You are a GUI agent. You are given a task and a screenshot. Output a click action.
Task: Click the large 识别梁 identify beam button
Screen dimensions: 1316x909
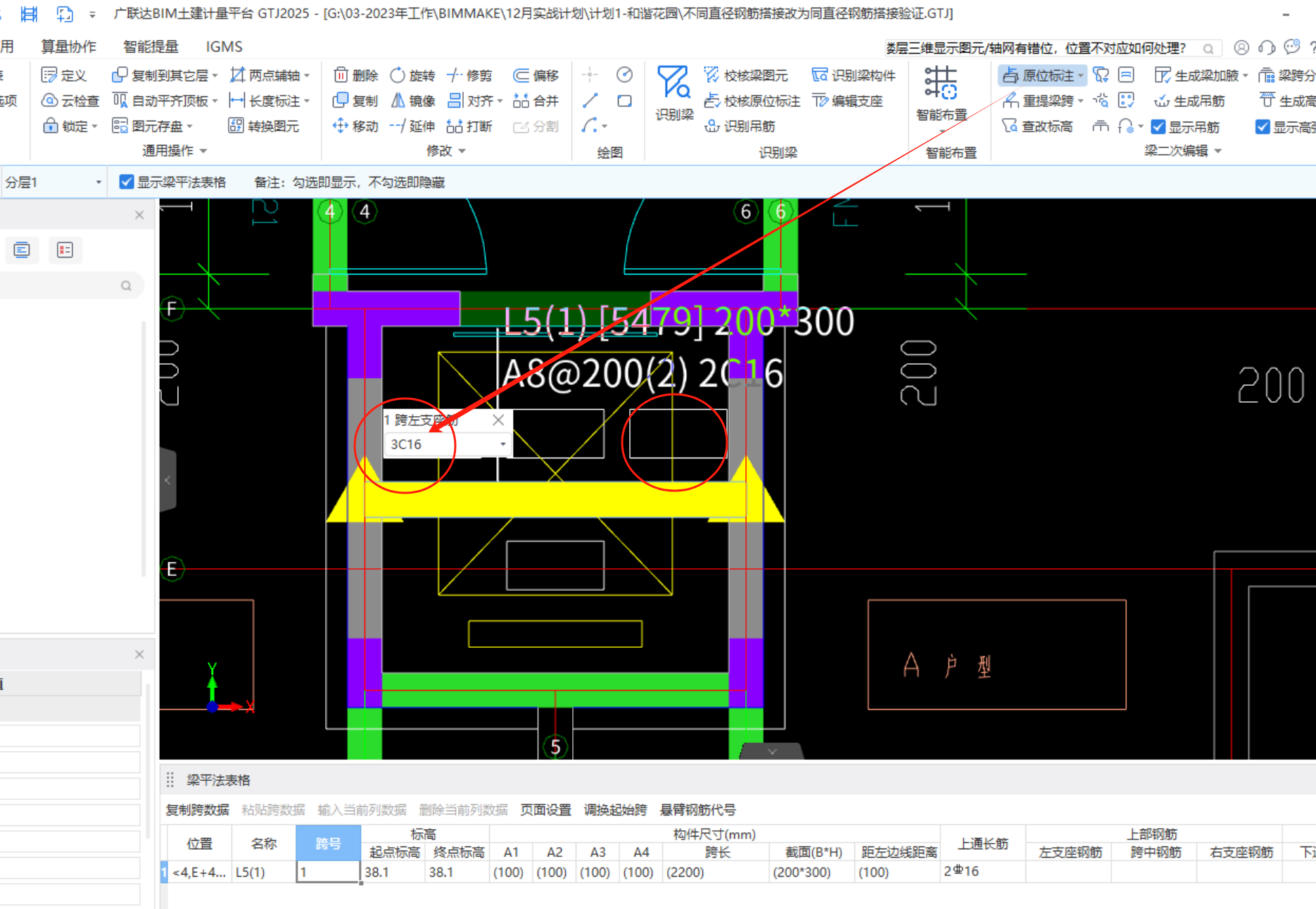point(674,94)
